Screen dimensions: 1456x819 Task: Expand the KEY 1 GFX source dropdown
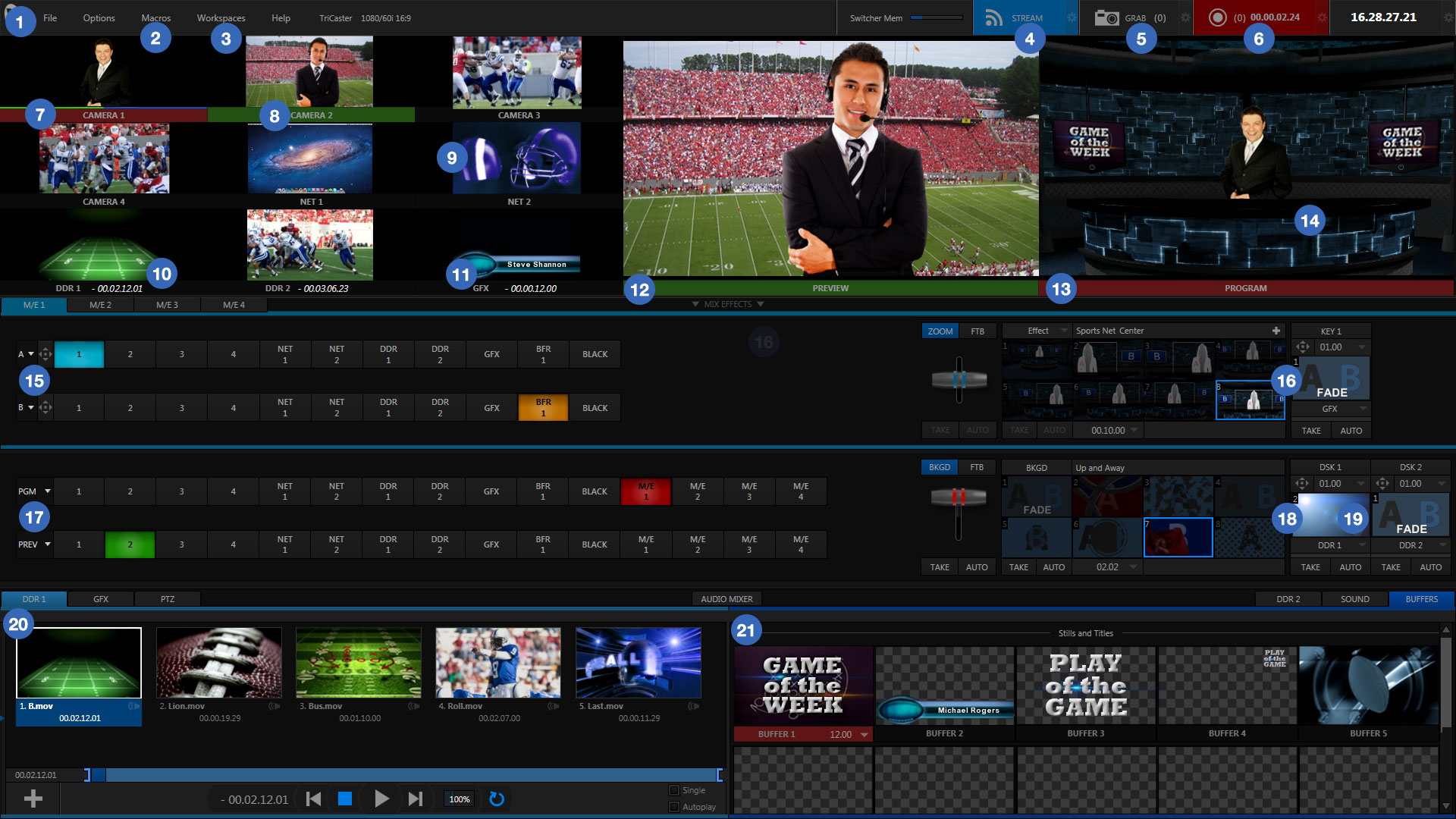(x=1363, y=409)
